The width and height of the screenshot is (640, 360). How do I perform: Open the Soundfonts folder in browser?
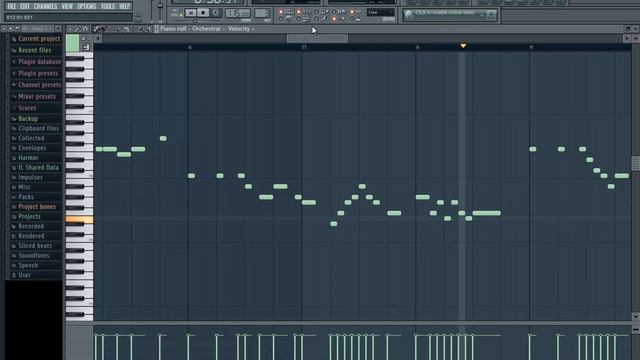click(x=33, y=256)
